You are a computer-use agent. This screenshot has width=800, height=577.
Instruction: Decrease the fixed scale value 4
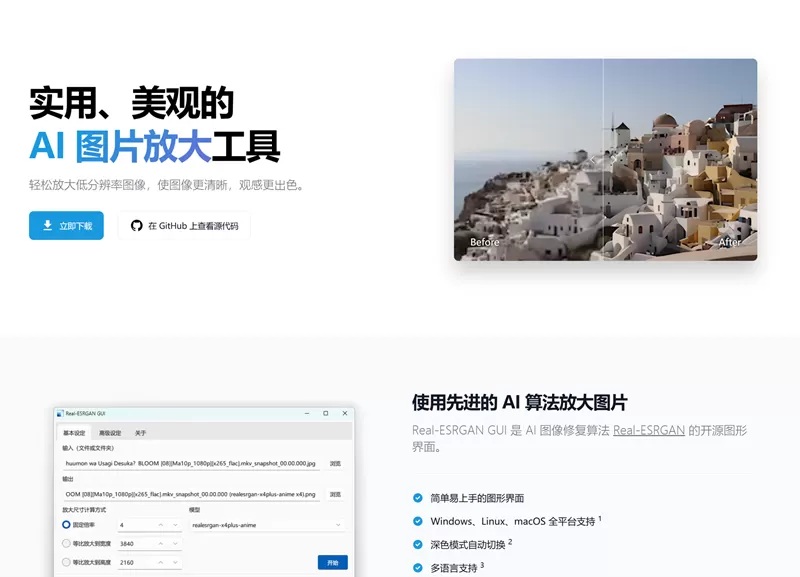(x=175, y=524)
